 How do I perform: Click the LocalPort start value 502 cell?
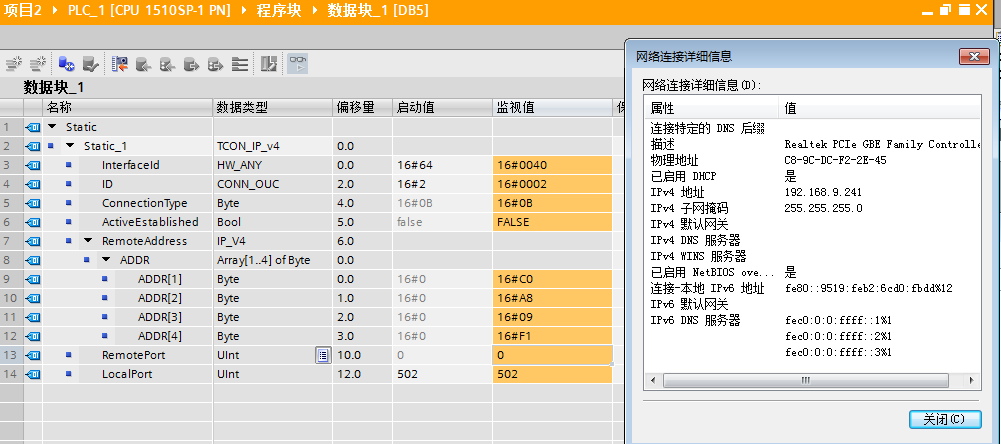pyautogui.click(x=442, y=374)
